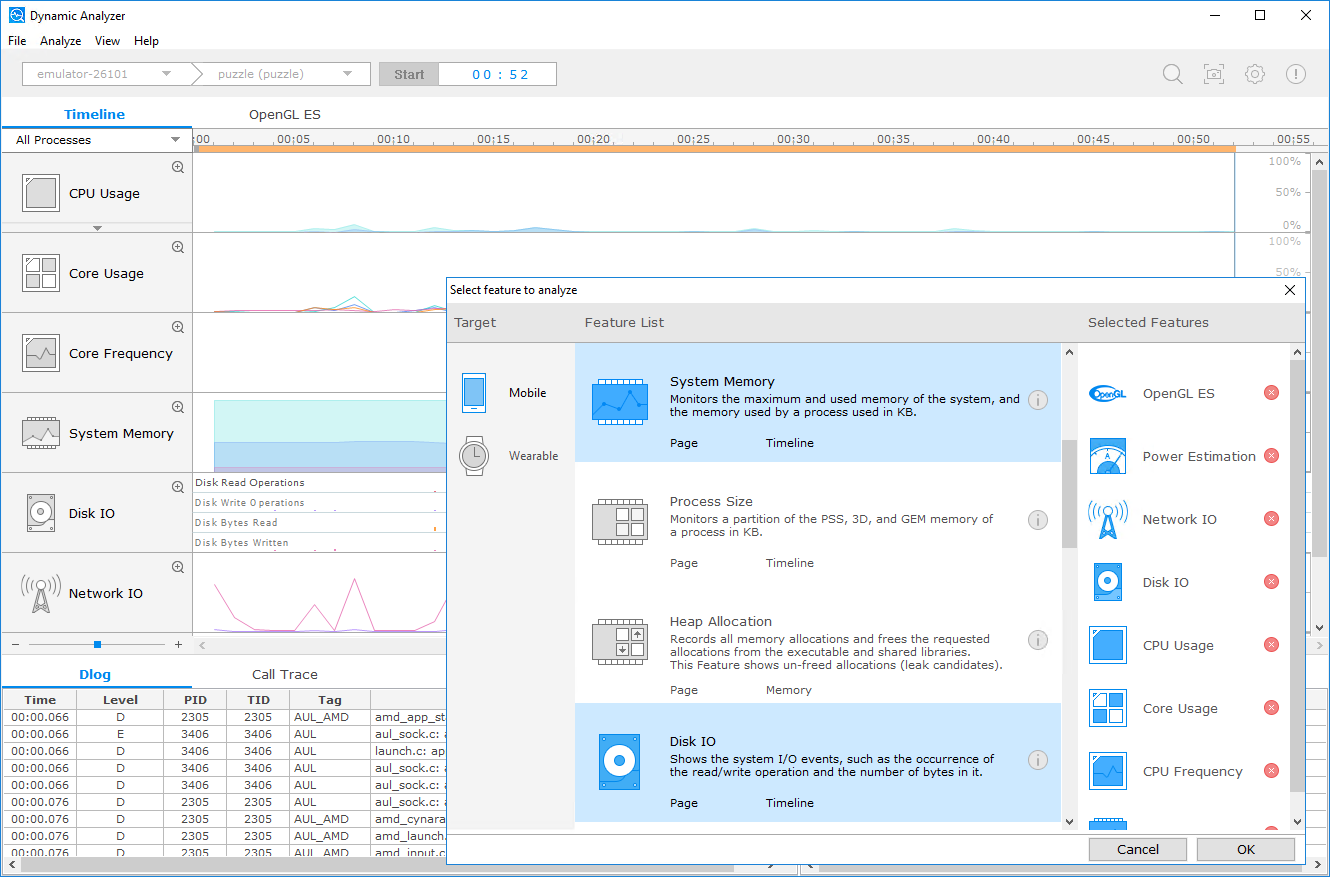Select Wearable as the analysis target
1330x877 pixels.
coord(473,455)
